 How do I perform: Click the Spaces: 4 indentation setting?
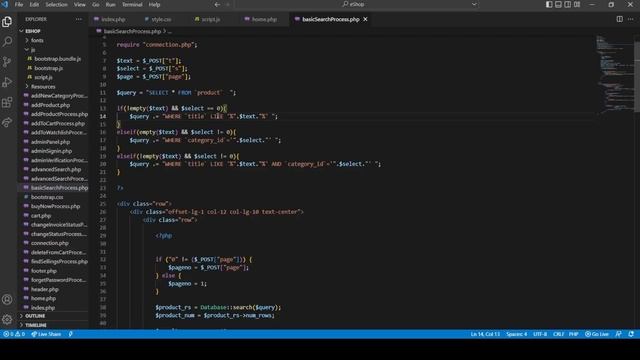[516, 334]
